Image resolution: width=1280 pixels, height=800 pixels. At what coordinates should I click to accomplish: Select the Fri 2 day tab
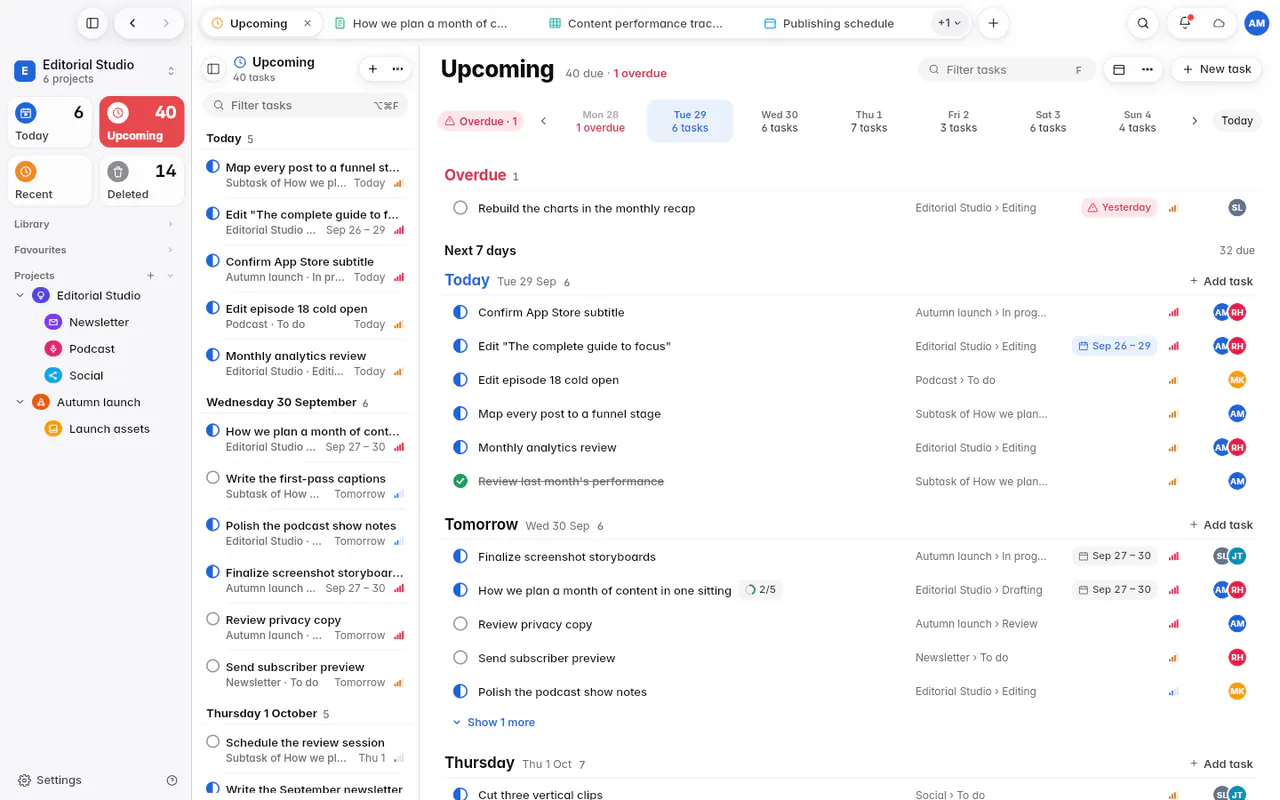tap(958, 121)
